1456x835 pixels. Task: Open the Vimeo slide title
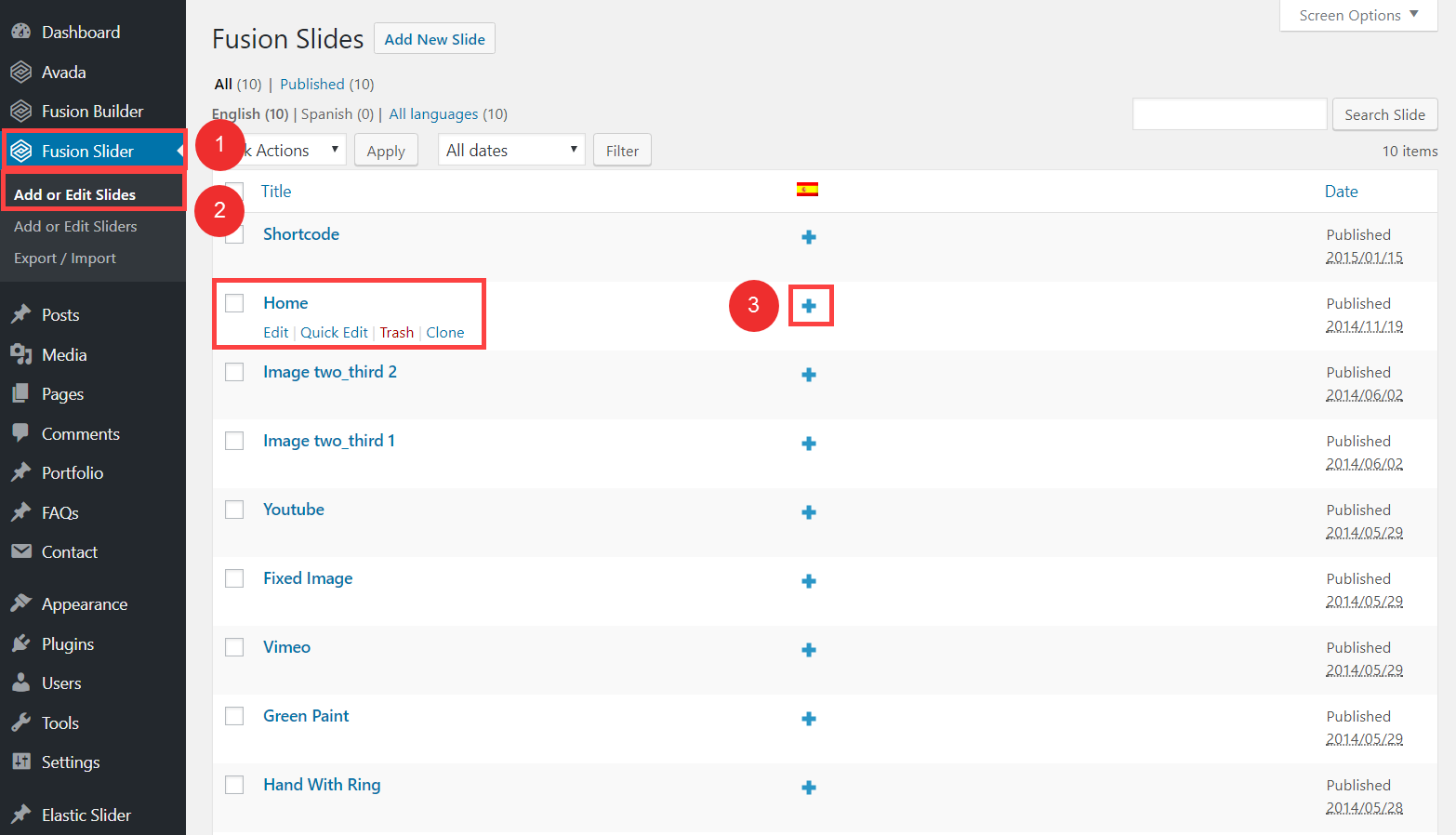[286, 647]
